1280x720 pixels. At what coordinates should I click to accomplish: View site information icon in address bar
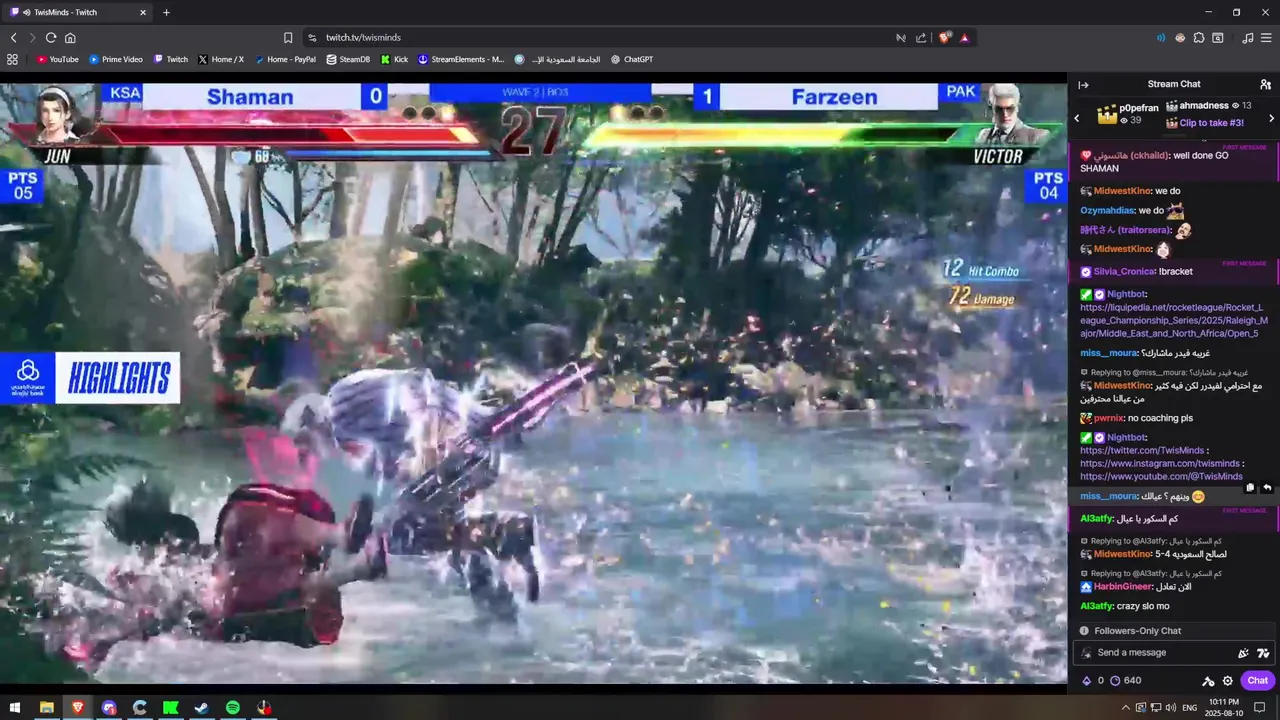tap(312, 38)
